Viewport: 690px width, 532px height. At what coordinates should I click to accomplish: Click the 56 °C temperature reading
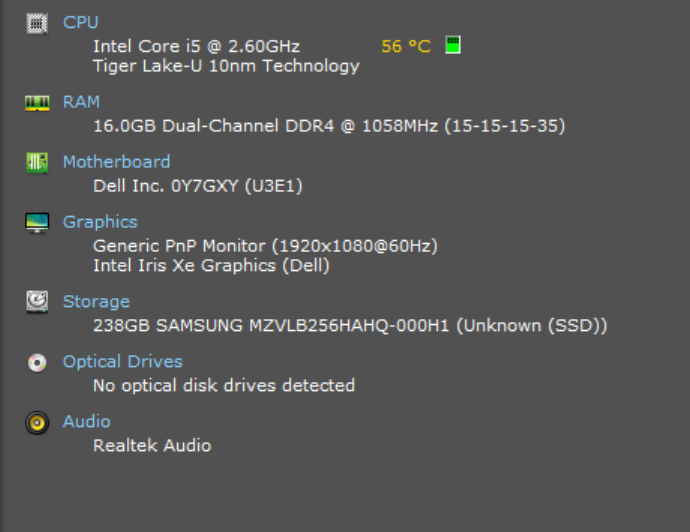point(406,46)
